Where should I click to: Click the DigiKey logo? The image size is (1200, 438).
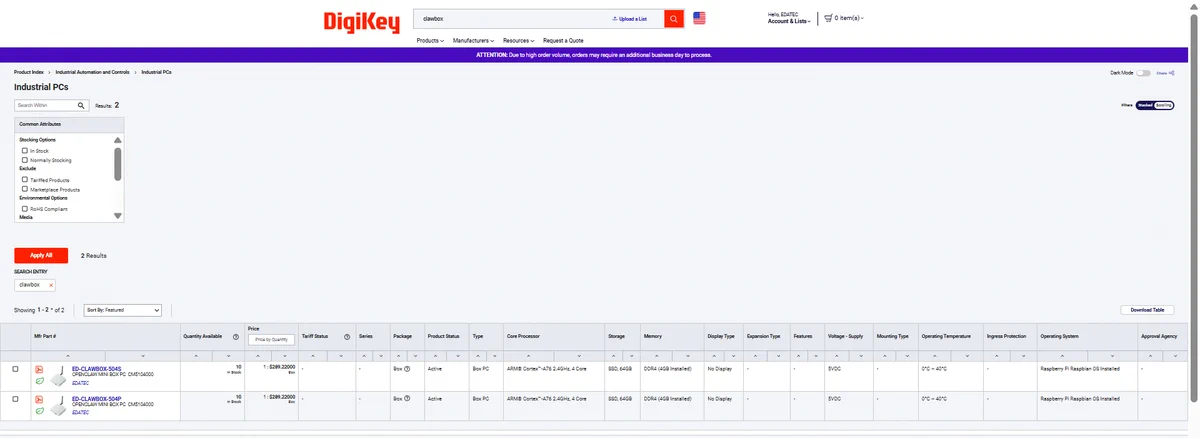(x=361, y=21)
